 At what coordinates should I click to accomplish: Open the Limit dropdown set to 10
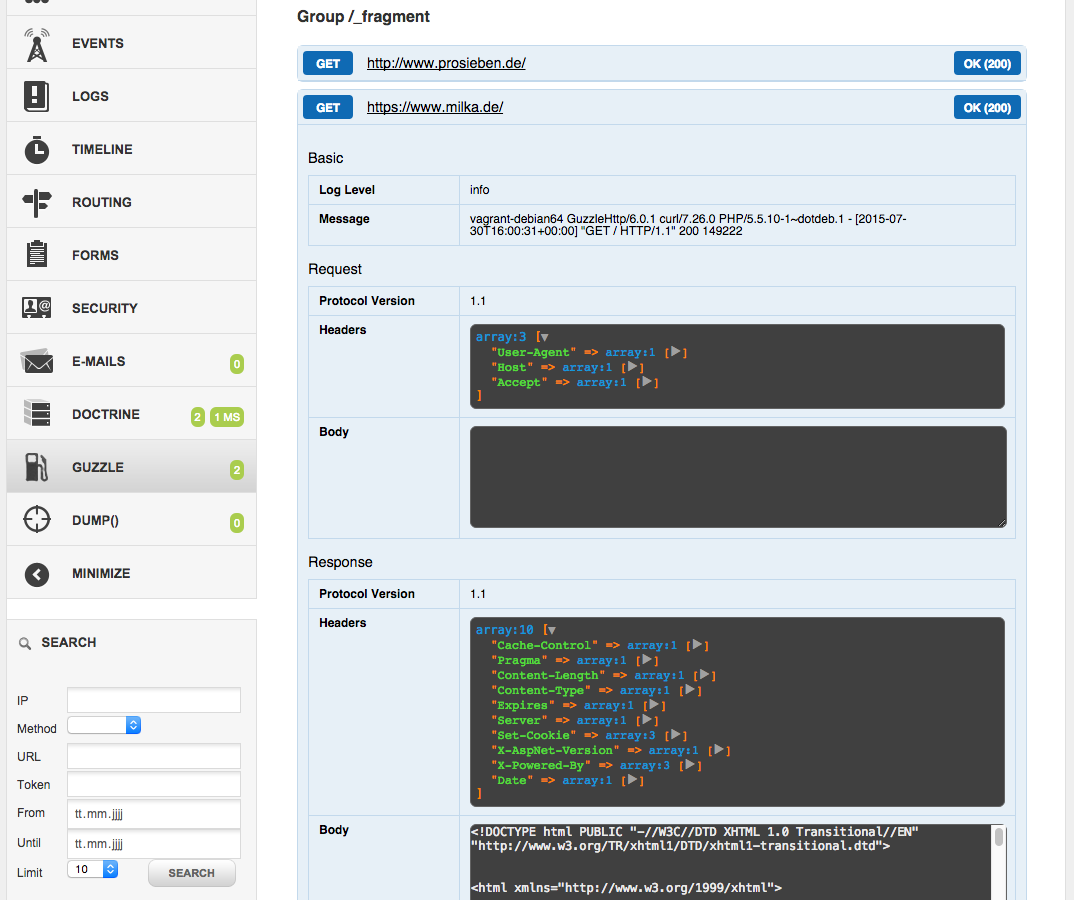(x=93, y=870)
